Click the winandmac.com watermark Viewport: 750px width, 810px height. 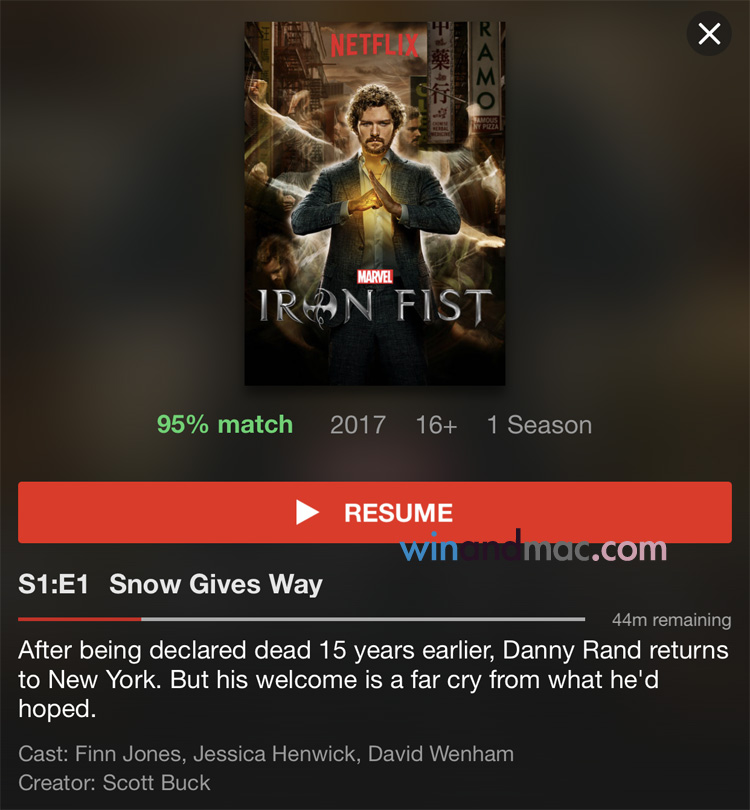533,548
